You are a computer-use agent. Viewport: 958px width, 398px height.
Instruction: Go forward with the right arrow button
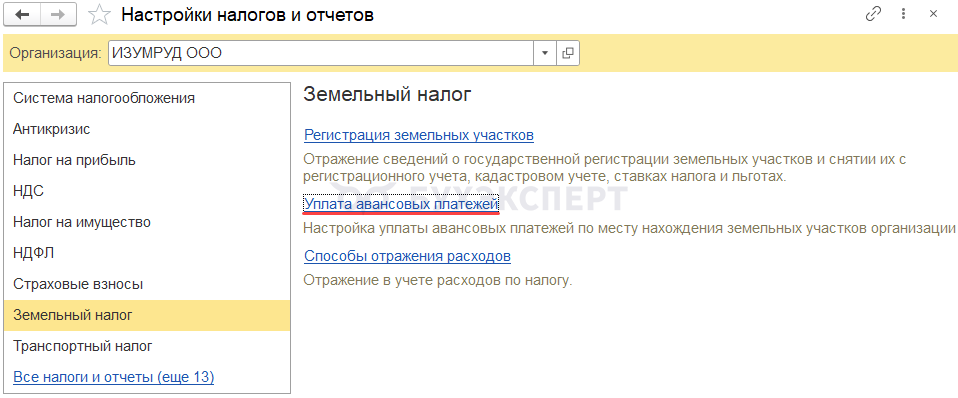[59, 15]
